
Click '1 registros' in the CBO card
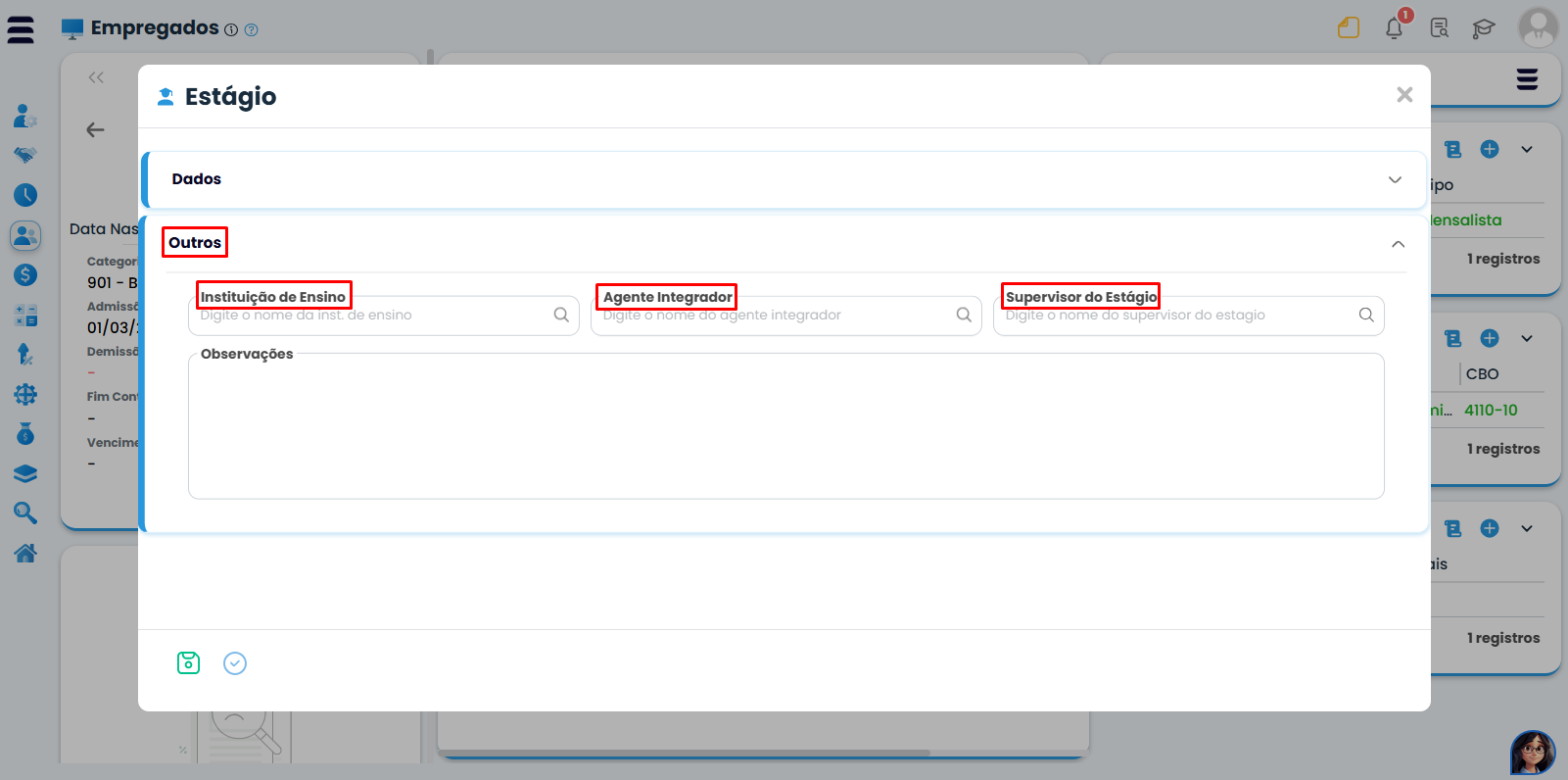tap(1503, 449)
